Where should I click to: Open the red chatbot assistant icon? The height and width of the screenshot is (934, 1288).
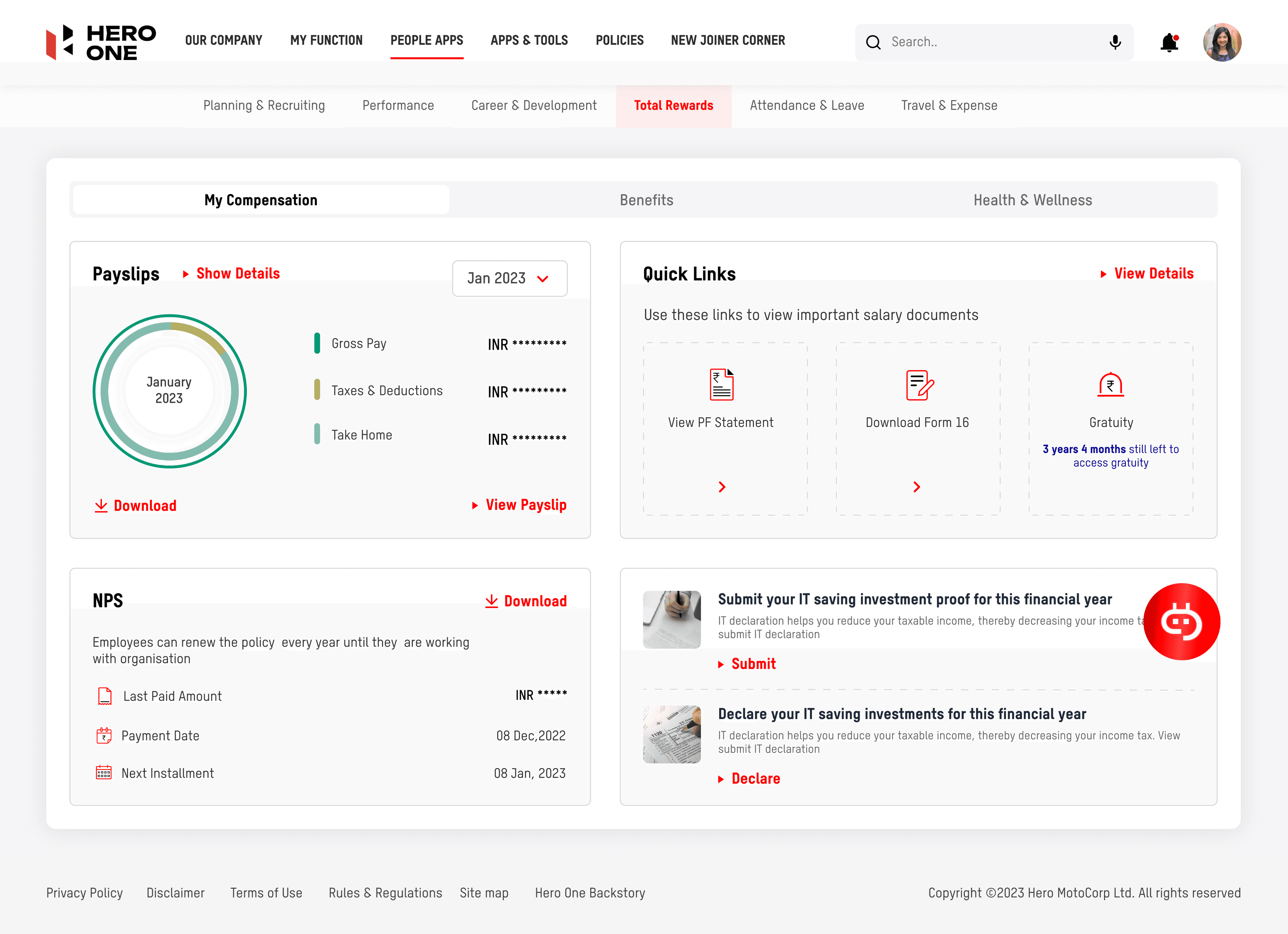[x=1181, y=621]
